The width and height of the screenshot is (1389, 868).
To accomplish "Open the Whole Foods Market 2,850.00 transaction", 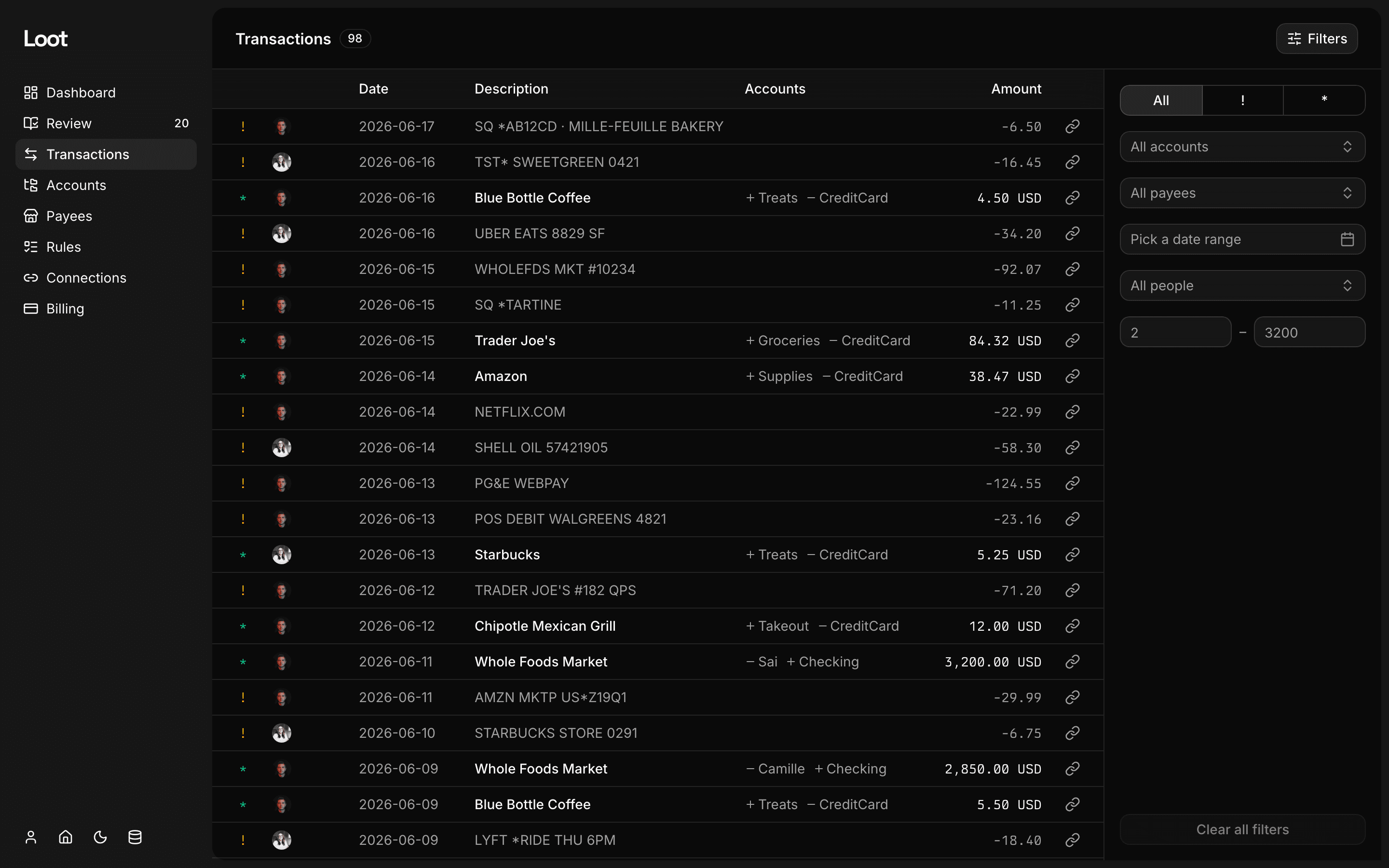I will (658, 769).
